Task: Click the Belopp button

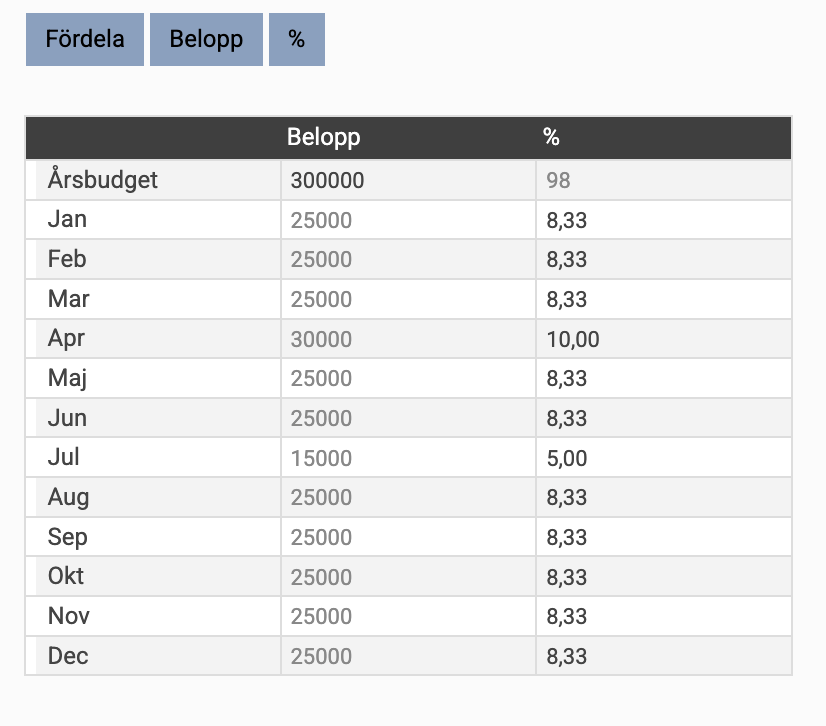Action: coord(206,40)
